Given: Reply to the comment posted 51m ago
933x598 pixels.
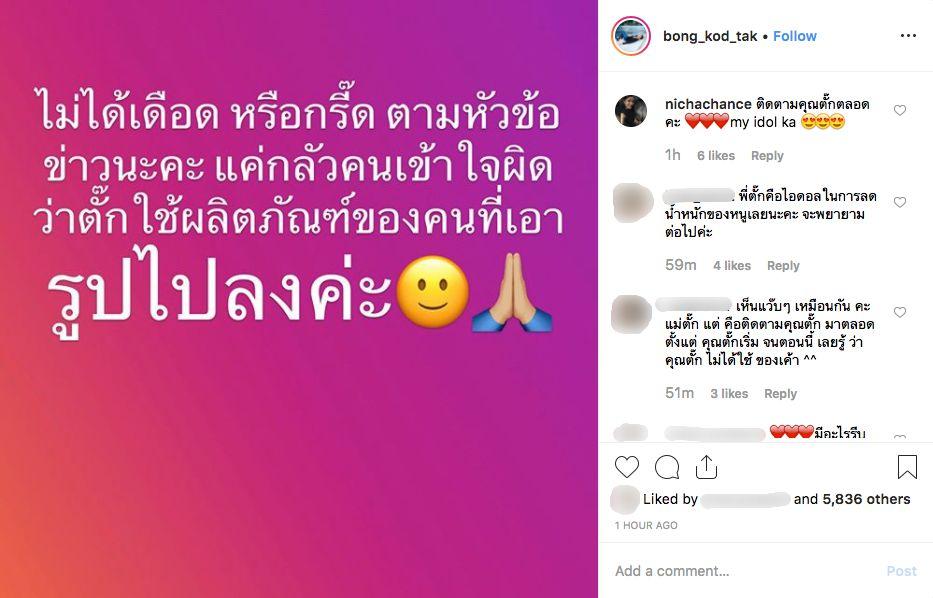Looking at the screenshot, I should point(780,394).
